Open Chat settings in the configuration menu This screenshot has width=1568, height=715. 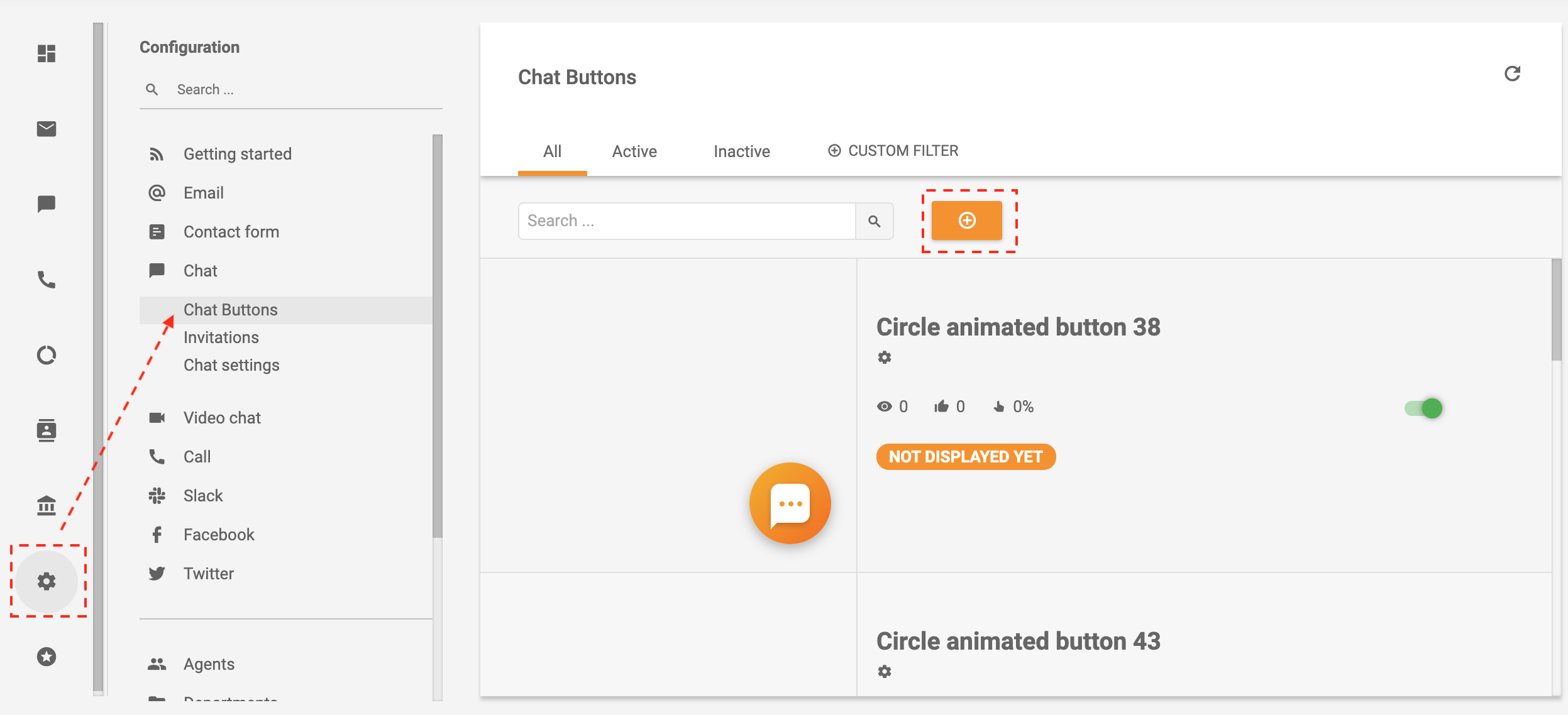(231, 364)
